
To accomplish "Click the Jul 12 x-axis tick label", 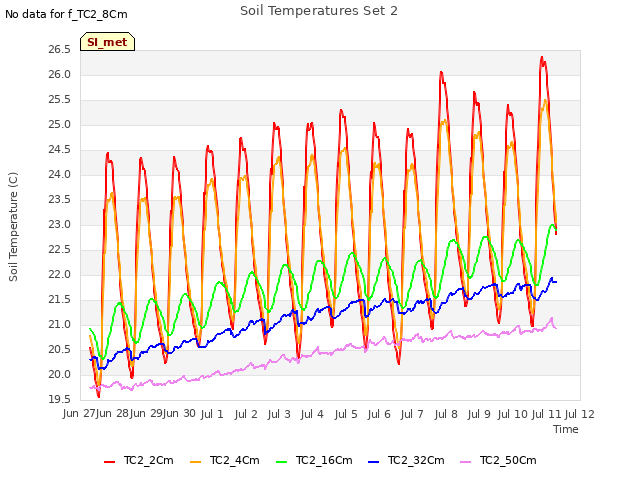I will [580, 414].
